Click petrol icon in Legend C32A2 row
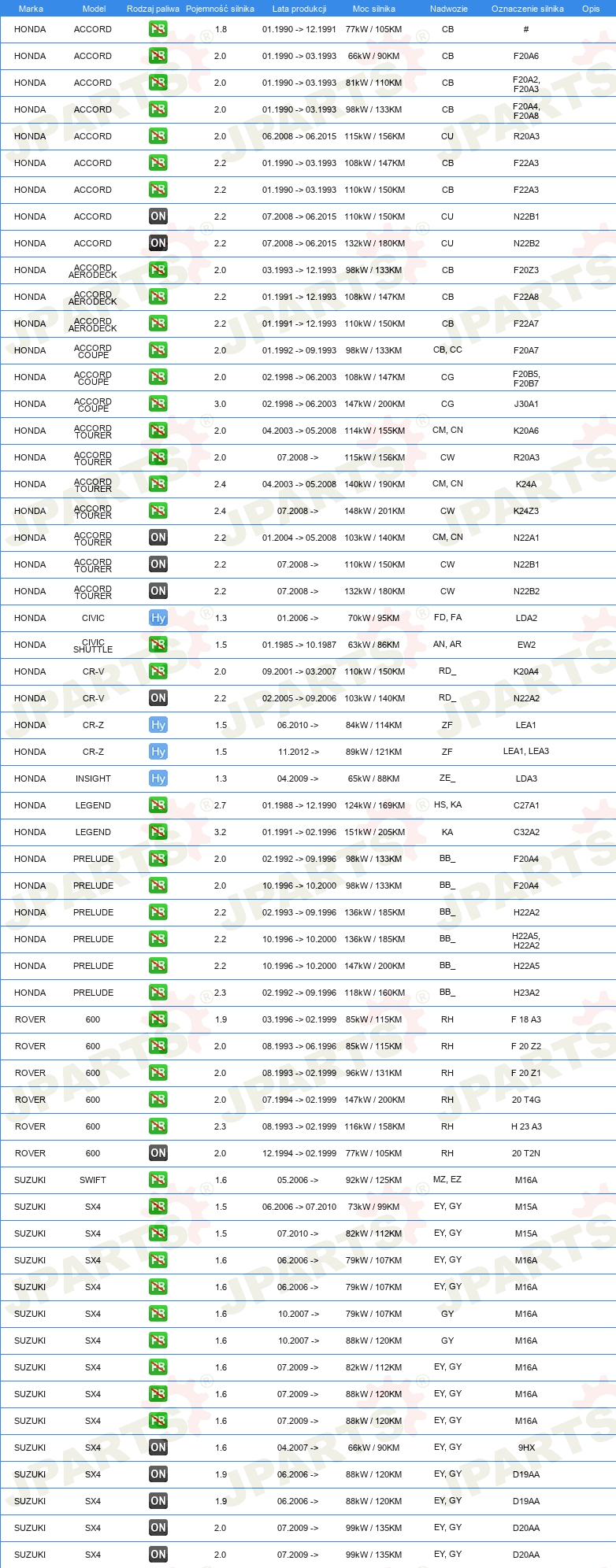 pyautogui.click(x=158, y=832)
